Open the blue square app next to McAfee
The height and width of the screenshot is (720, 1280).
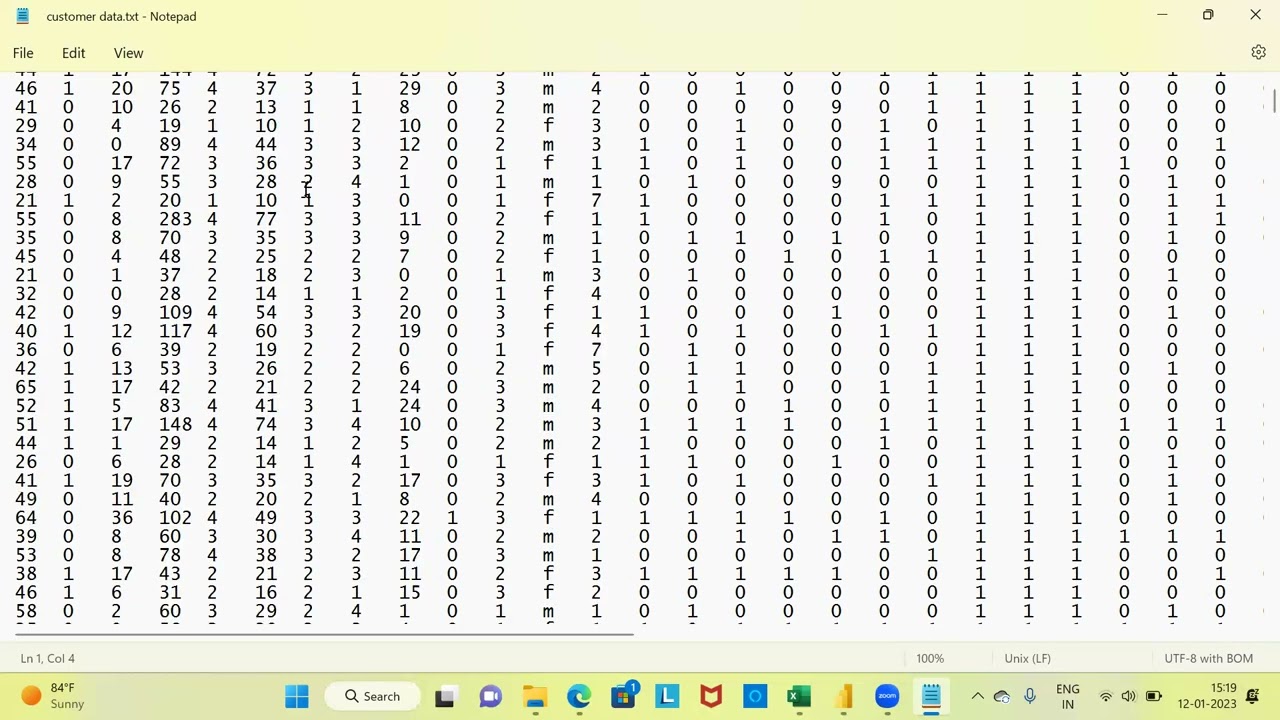tap(755, 696)
